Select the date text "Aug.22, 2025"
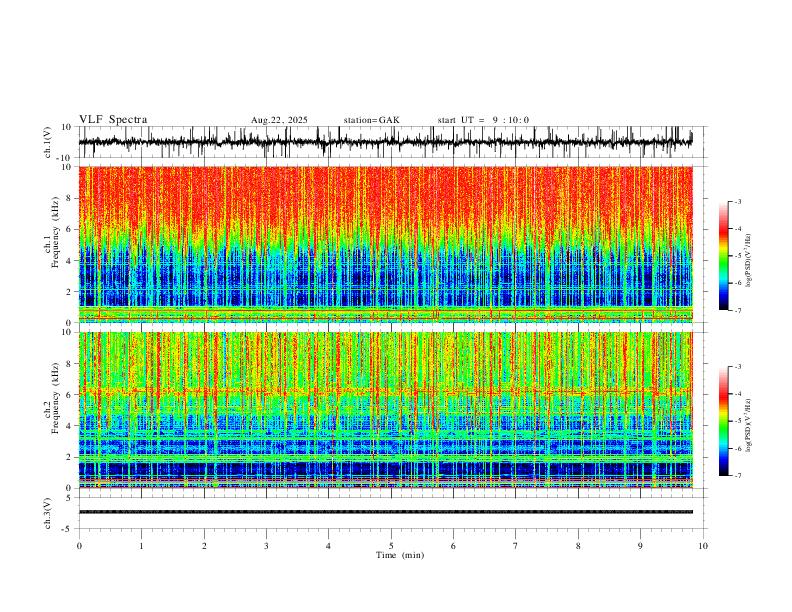792x612 pixels. tap(279, 120)
